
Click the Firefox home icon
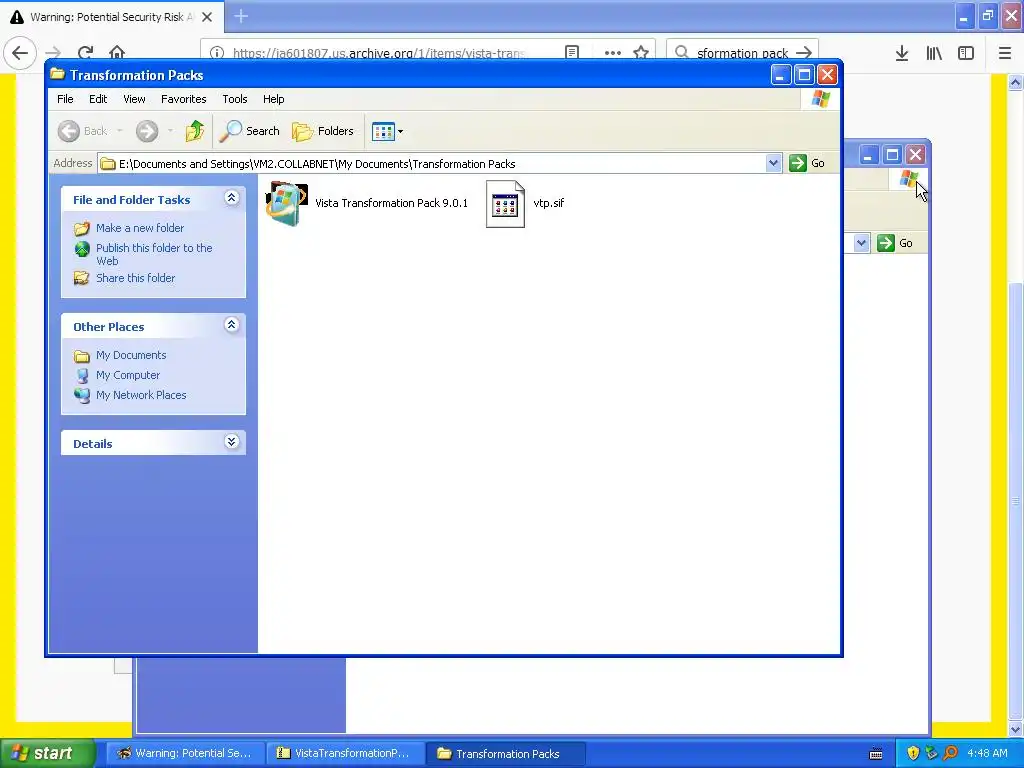click(x=117, y=52)
